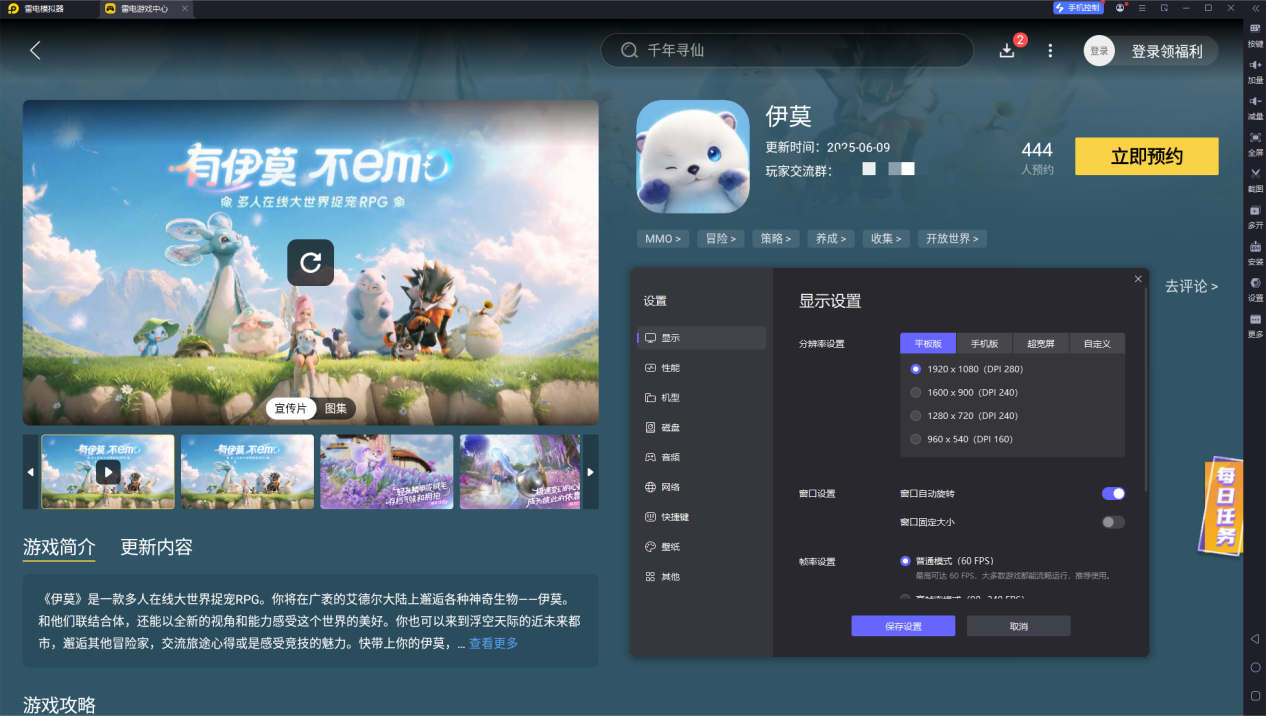This screenshot has height=716, width=1266.
Task: Switch to 超宽屏 resolution tab
Action: 1041,343
